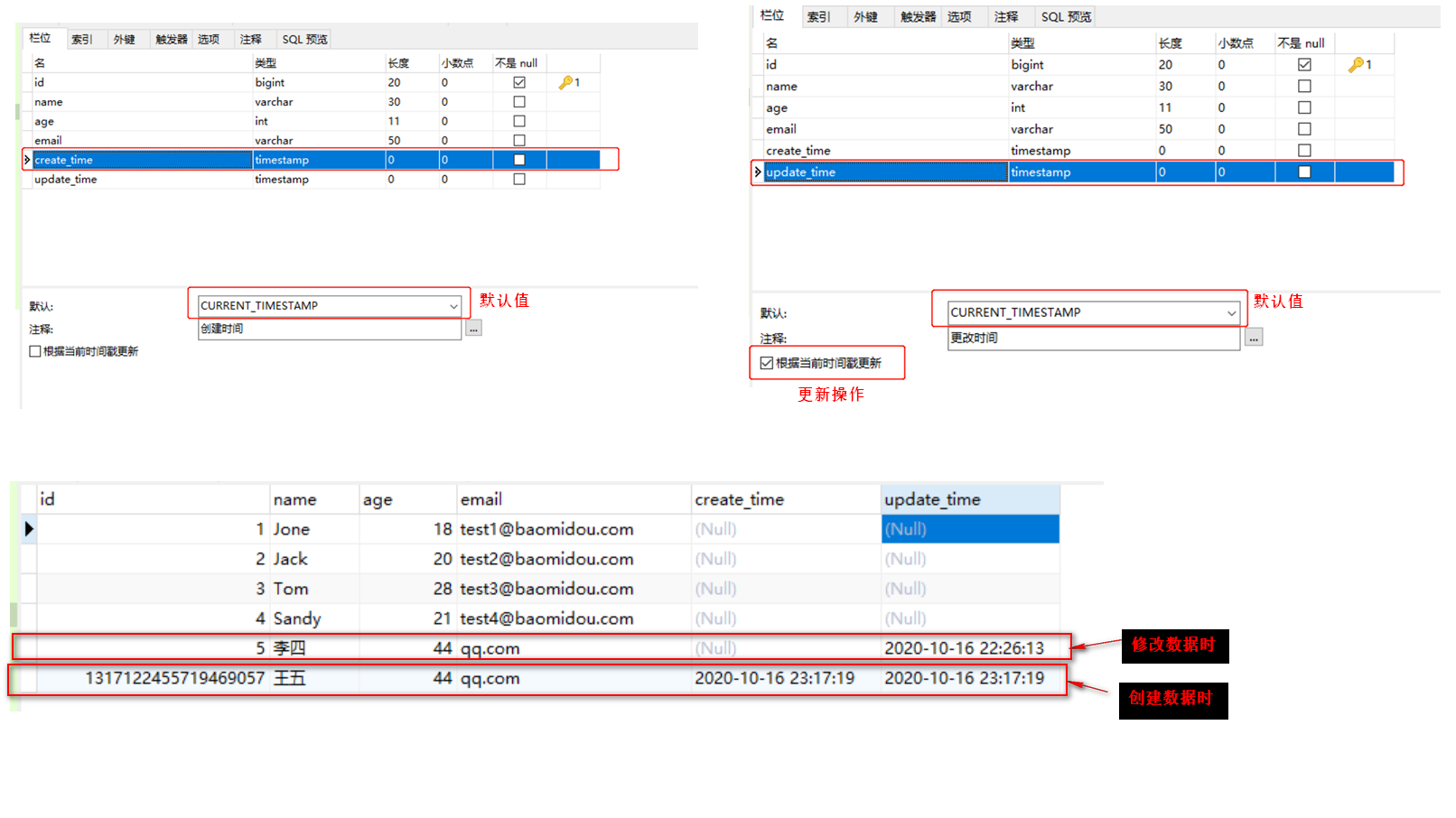Click age column header in data grid
This screenshot has width=1456, height=818.
tap(407, 499)
